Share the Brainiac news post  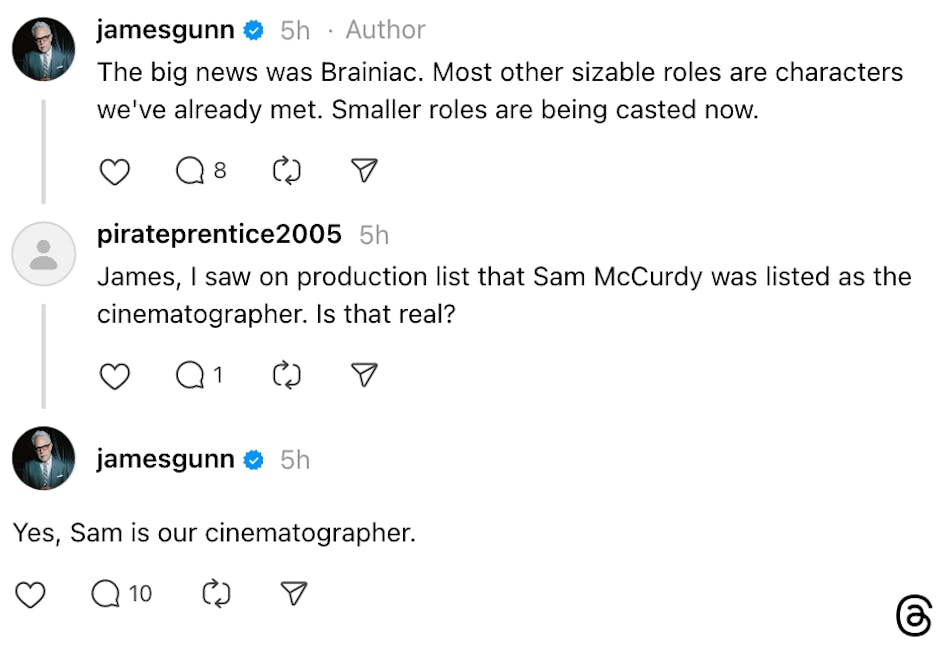click(x=365, y=172)
